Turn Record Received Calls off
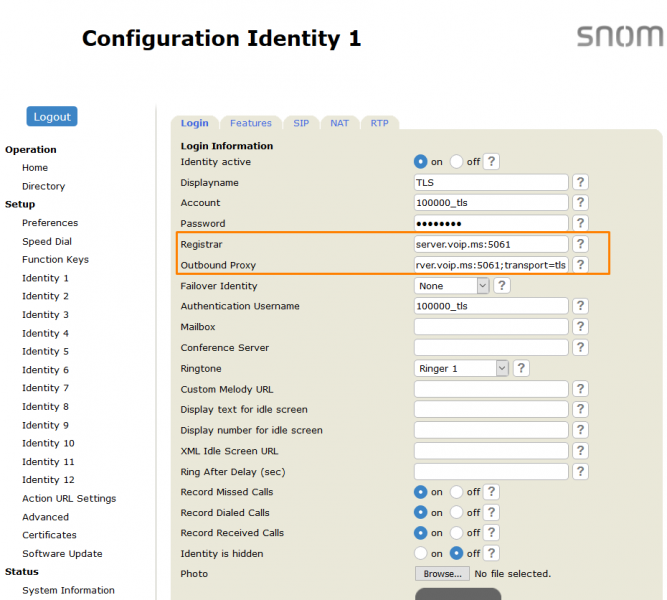667x600 pixels. tap(456, 533)
